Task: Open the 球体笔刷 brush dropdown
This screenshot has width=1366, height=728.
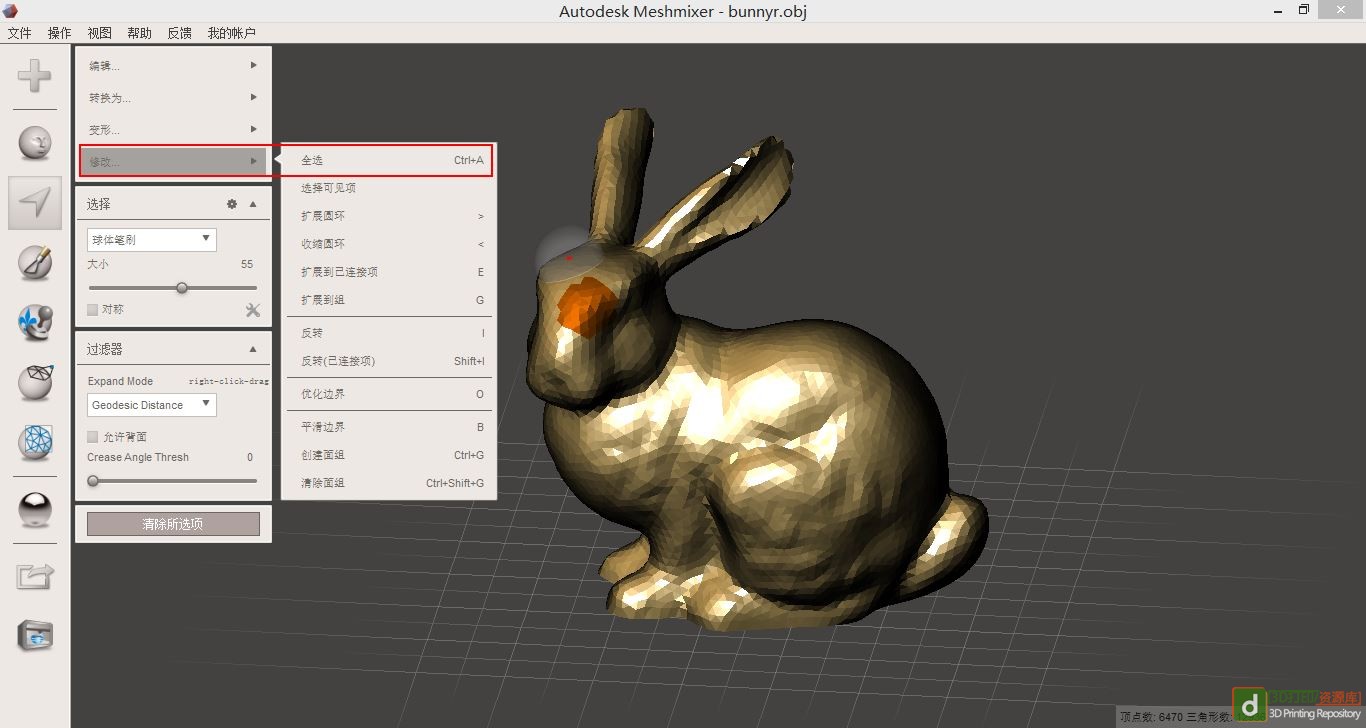Action: [x=152, y=240]
